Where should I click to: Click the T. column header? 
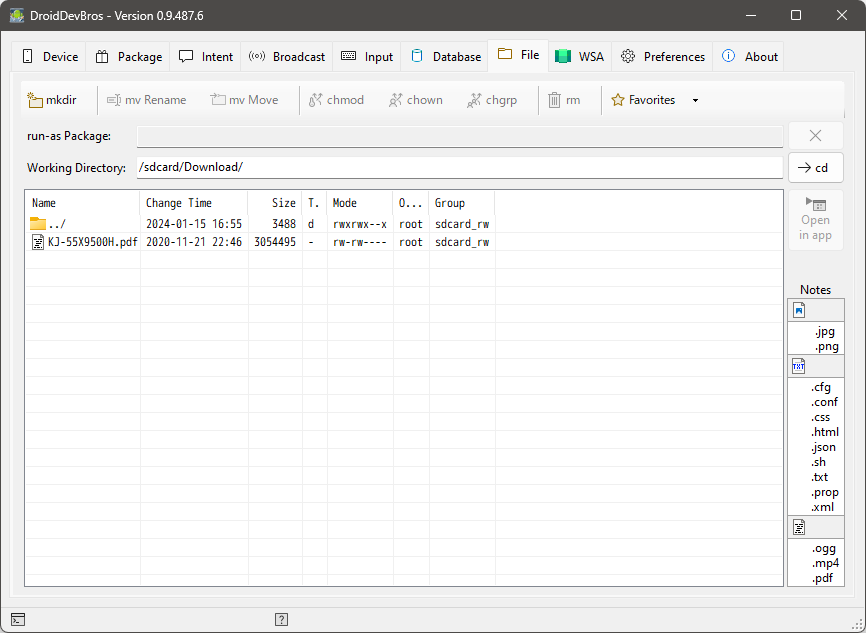(314, 203)
